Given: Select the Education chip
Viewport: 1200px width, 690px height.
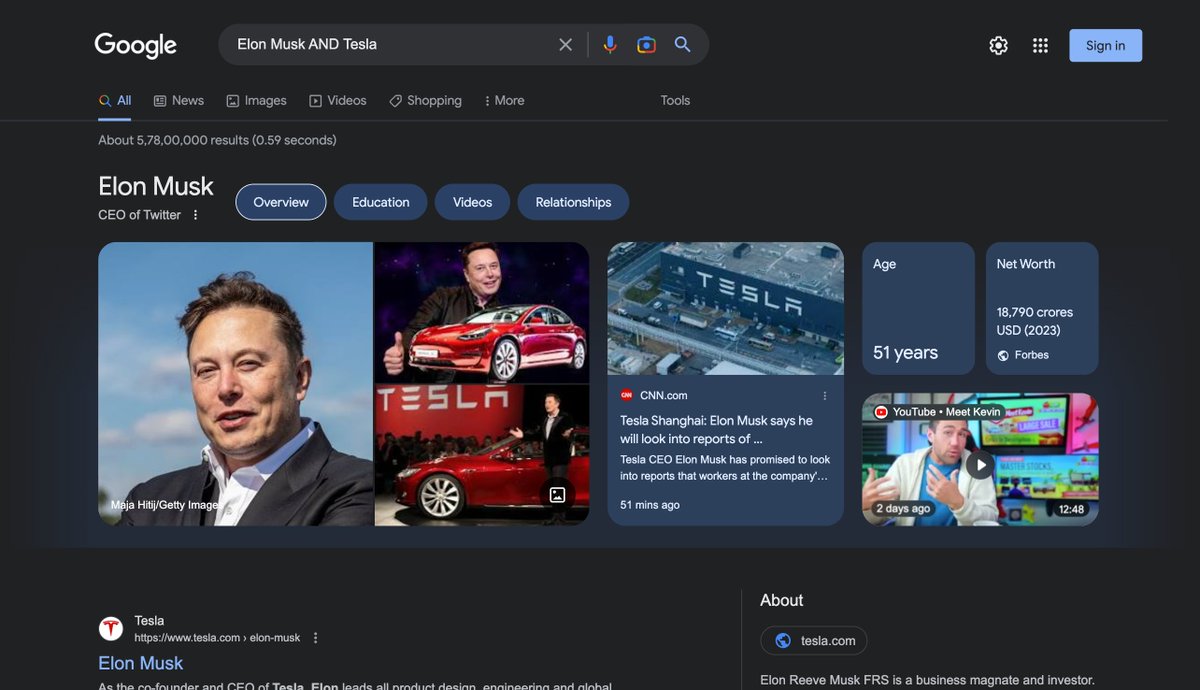Looking at the screenshot, I should (x=380, y=202).
